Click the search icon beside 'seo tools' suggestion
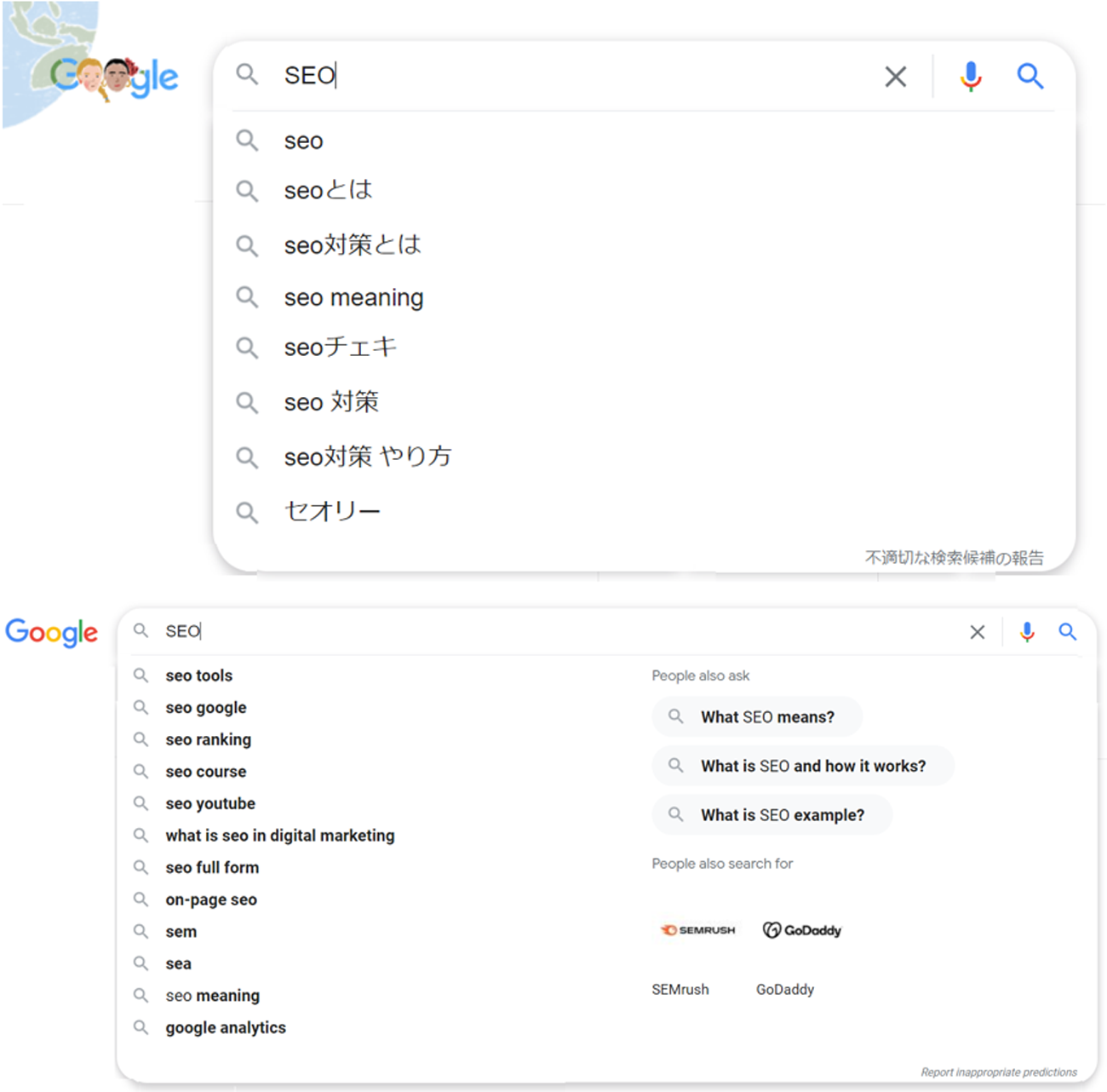 (141, 675)
